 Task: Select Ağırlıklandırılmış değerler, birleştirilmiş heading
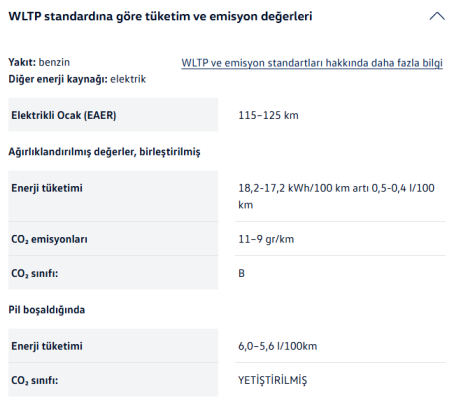tap(104, 152)
